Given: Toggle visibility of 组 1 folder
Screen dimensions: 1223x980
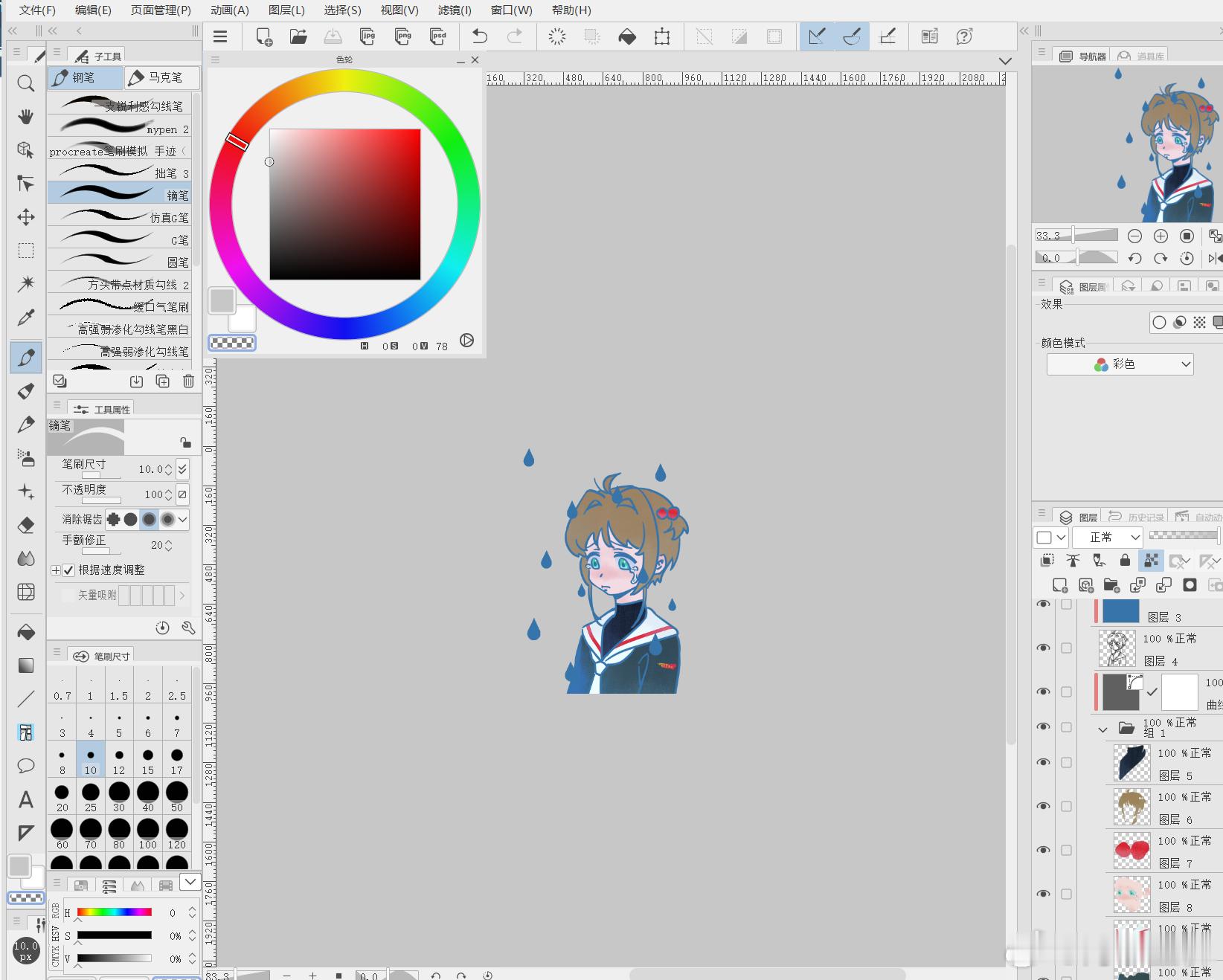Looking at the screenshot, I should point(1044,726).
